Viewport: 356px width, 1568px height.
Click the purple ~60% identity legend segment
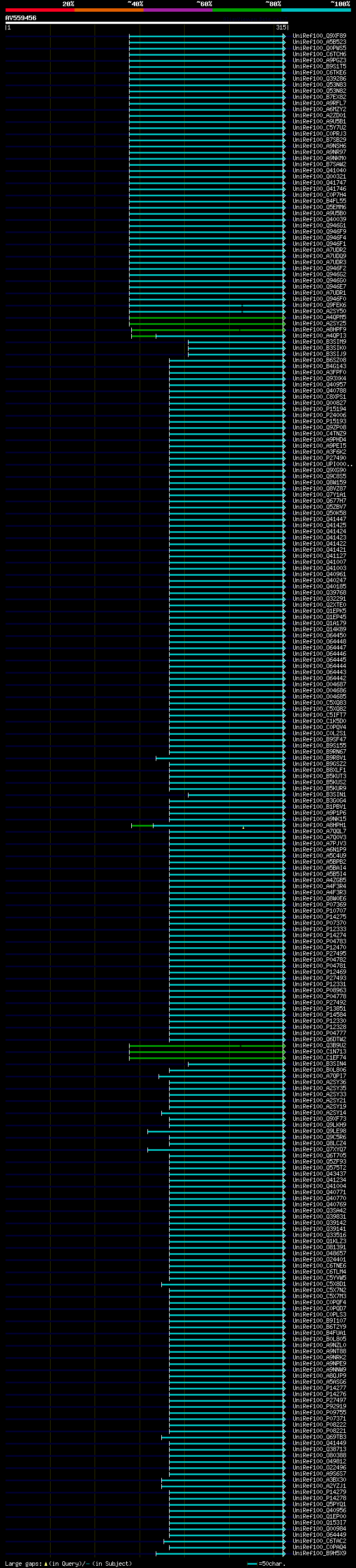[177, 10]
